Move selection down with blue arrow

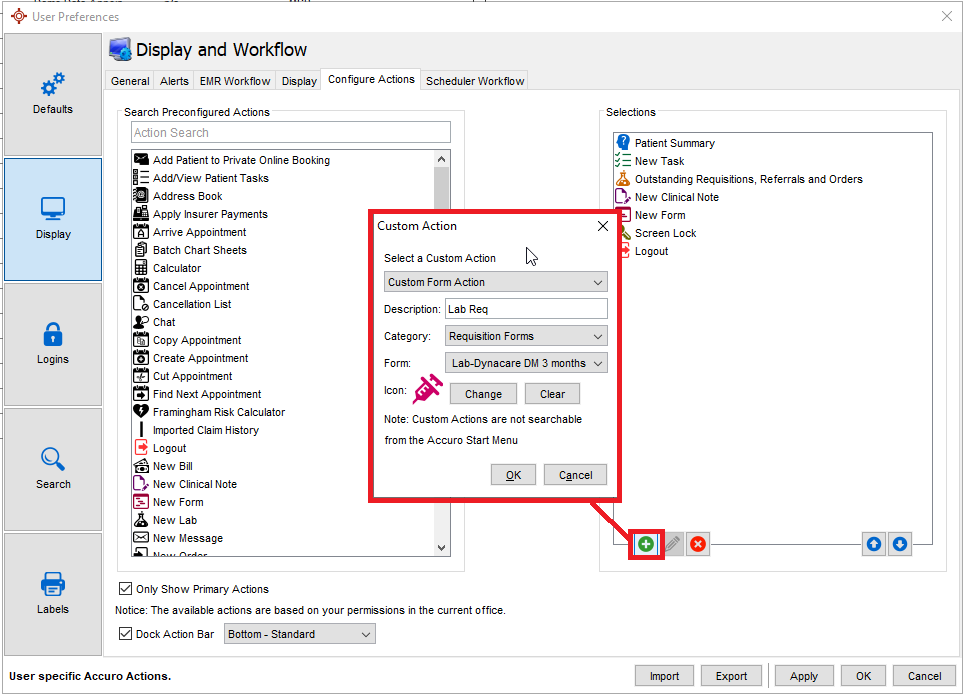[x=900, y=544]
